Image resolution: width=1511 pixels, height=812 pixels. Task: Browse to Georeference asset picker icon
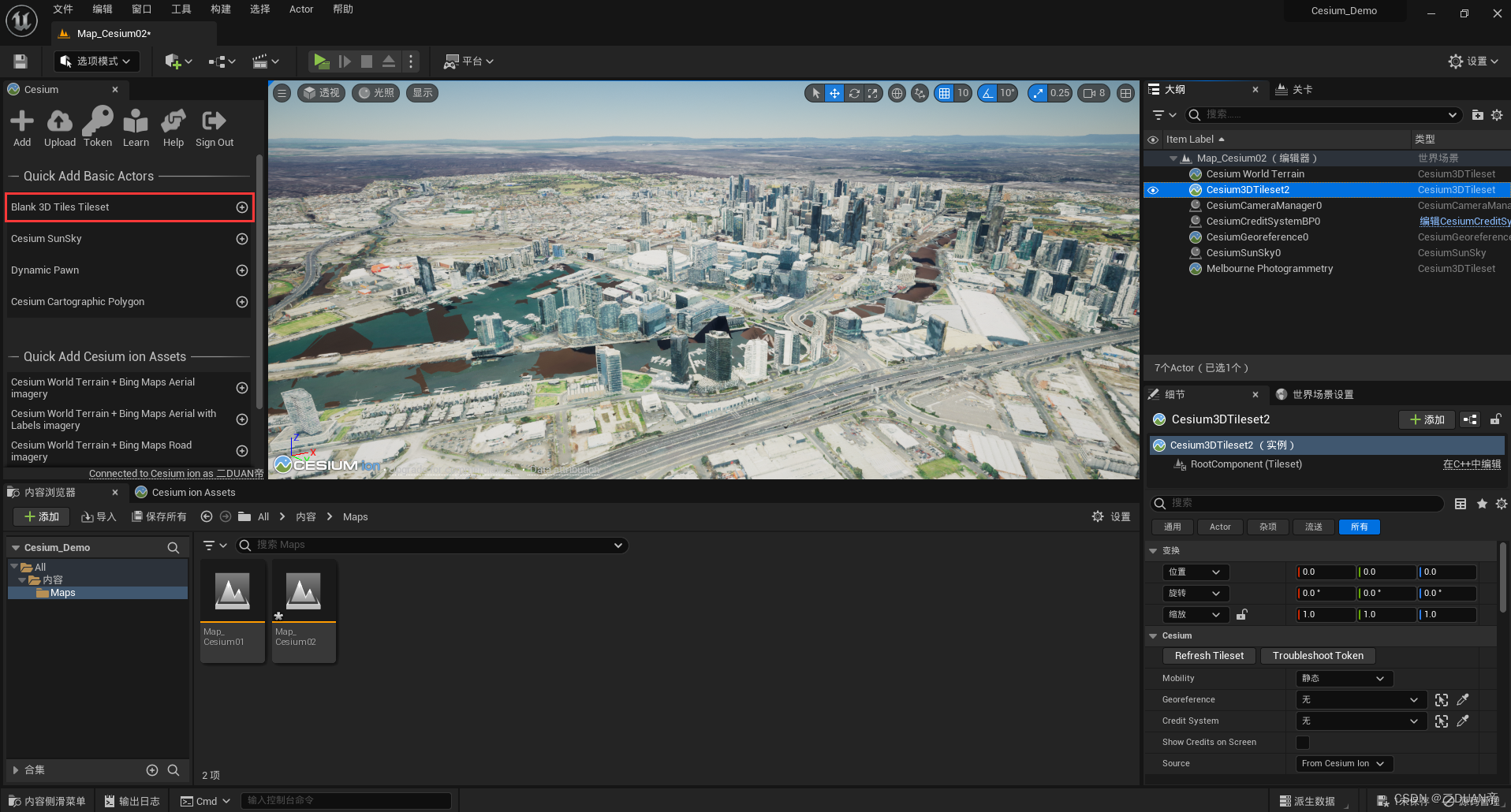pyautogui.click(x=1442, y=700)
